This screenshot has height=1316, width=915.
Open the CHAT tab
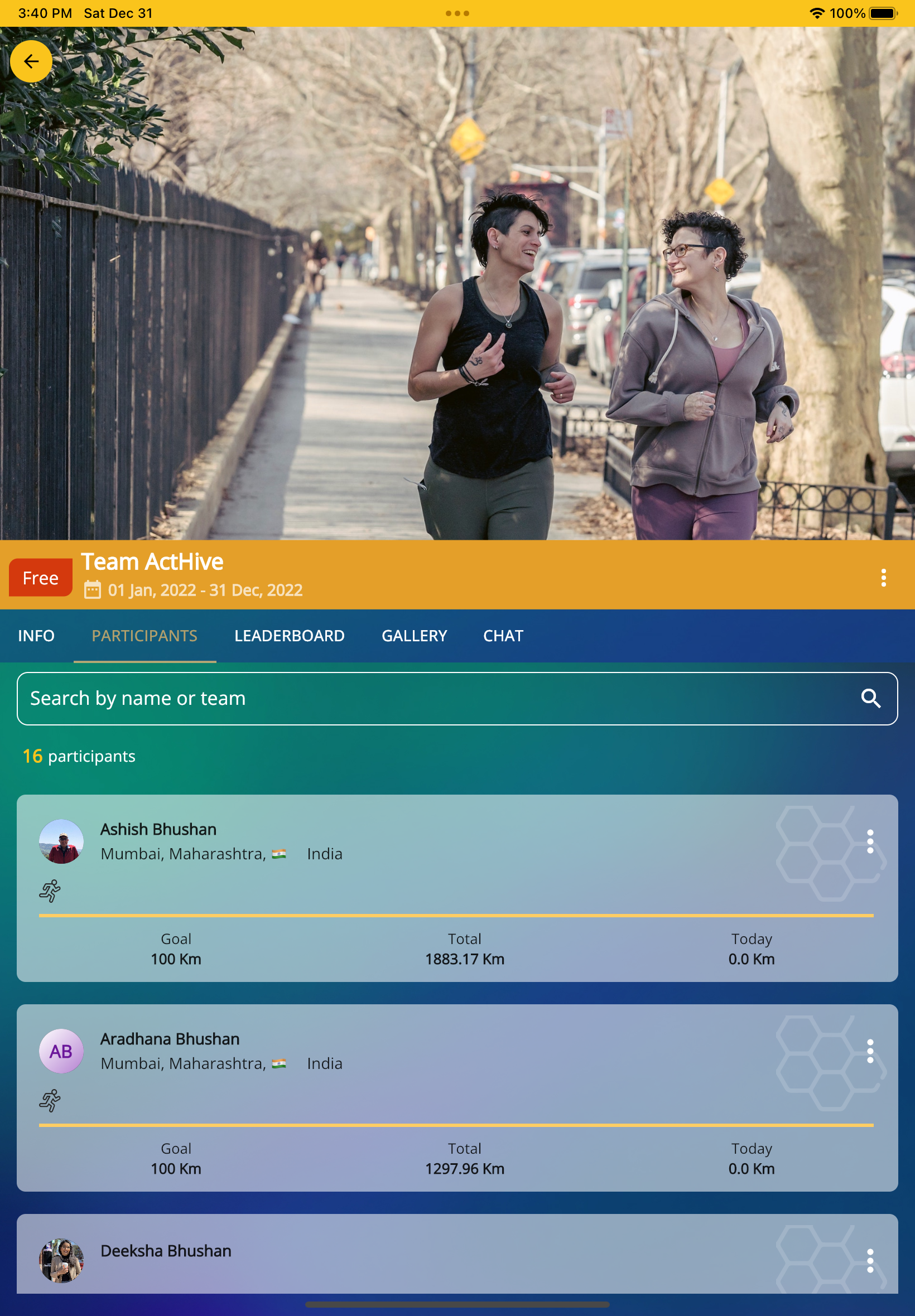[x=503, y=635]
